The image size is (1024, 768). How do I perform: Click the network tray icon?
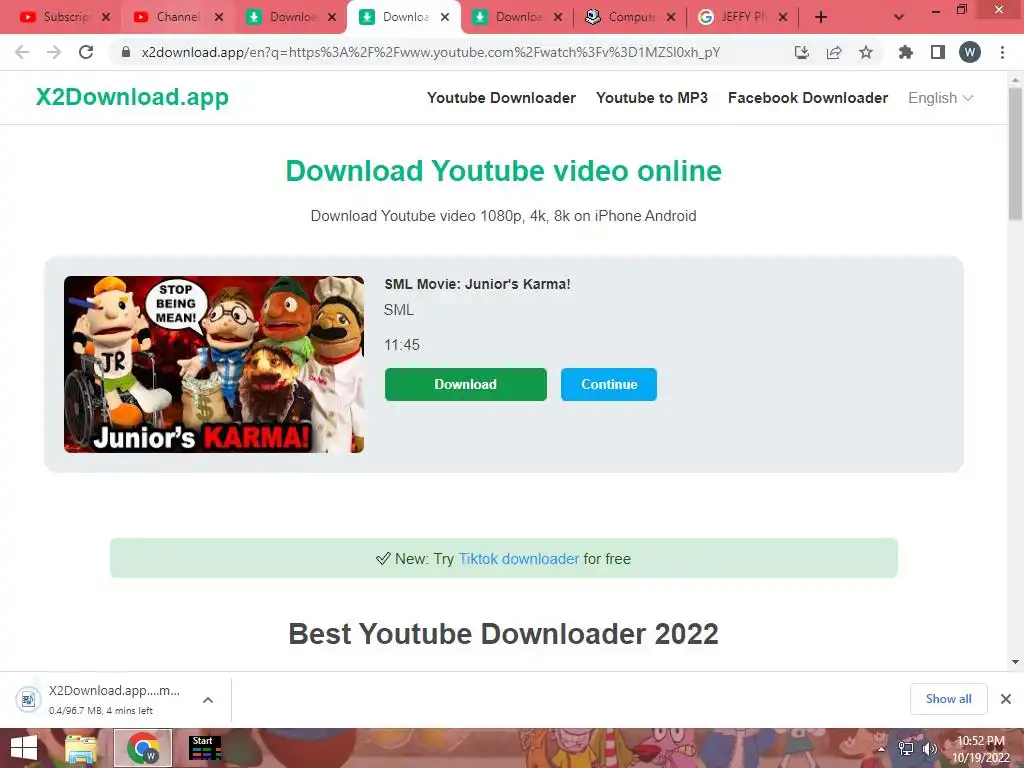[906, 749]
